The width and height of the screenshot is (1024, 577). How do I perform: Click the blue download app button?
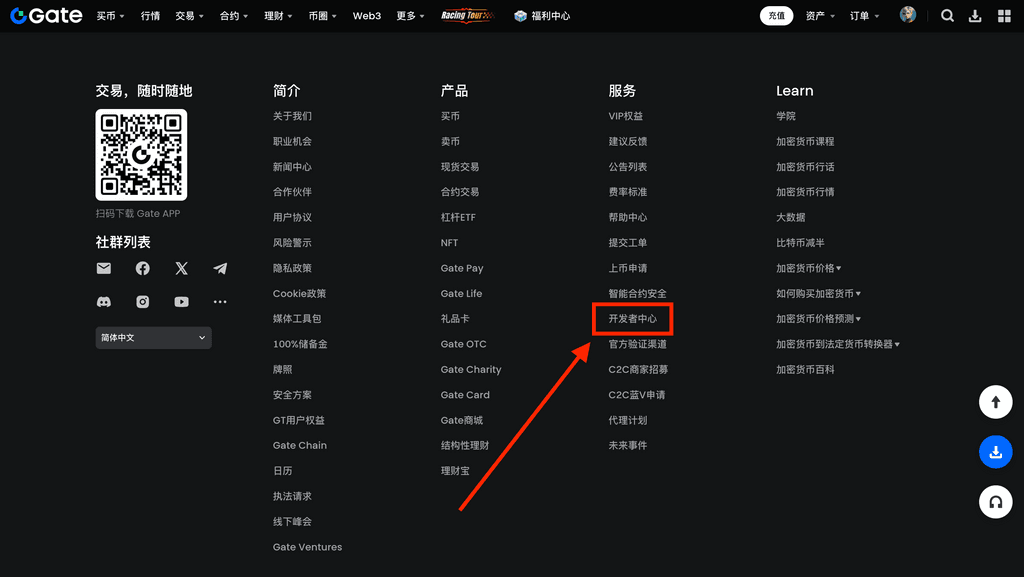(995, 452)
